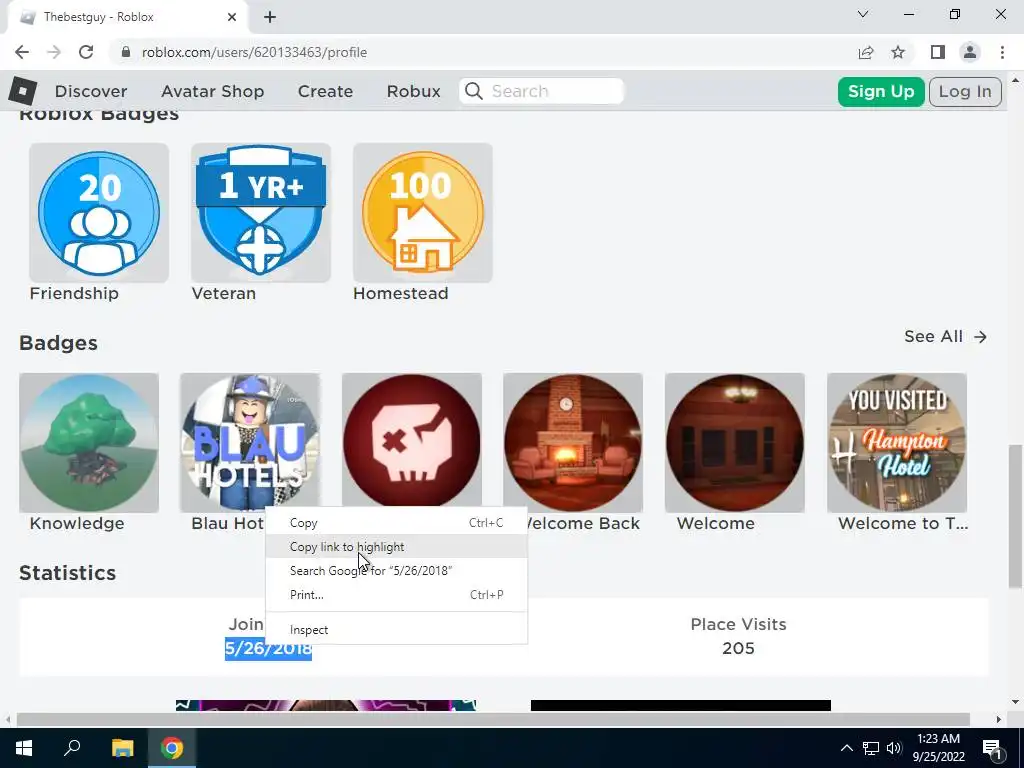Click the Welcome to T... badge label
This screenshot has width=1024, height=768.
tap(903, 524)
